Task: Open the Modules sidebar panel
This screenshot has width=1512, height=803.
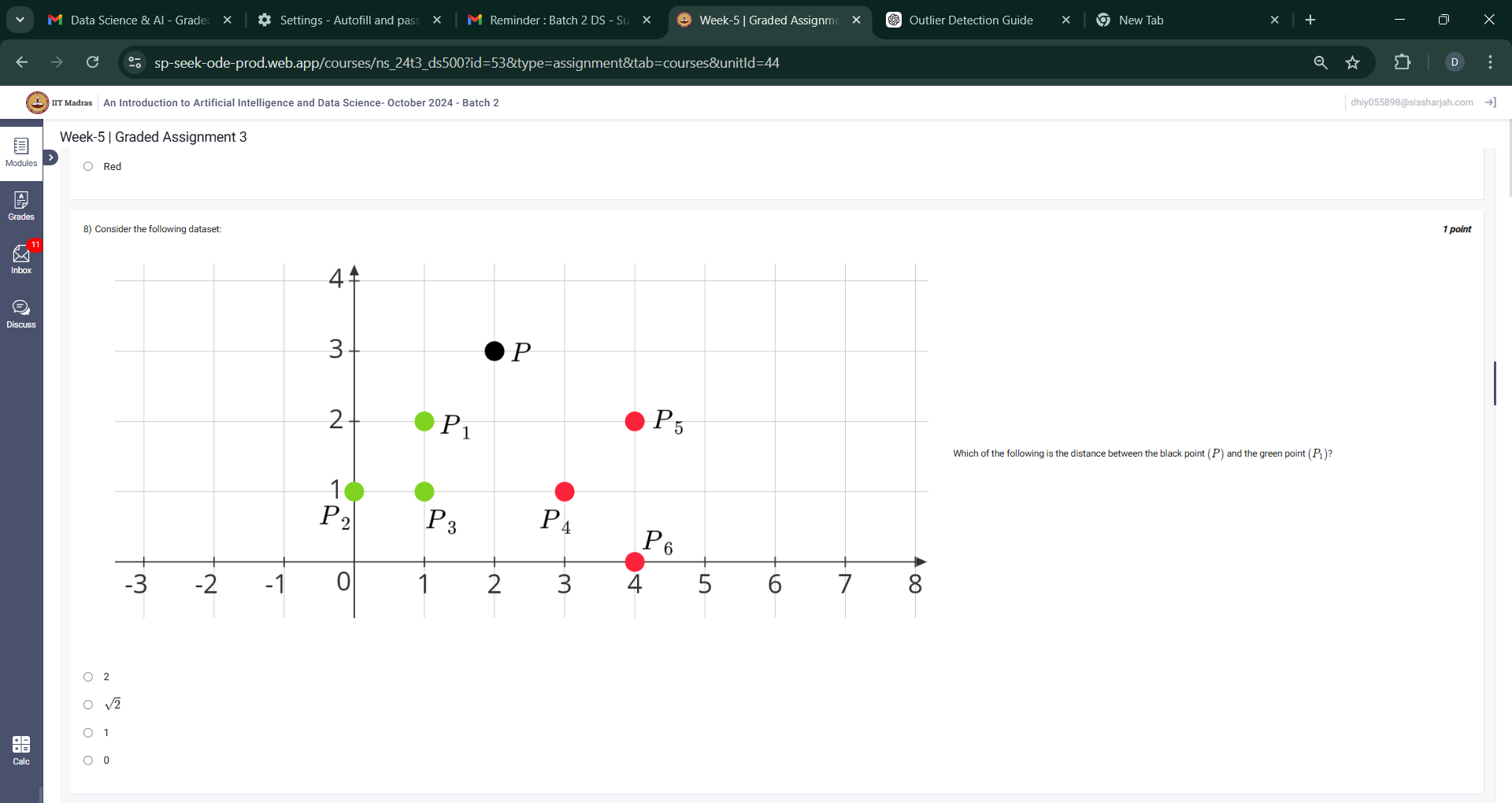Action: coord(21,153)
